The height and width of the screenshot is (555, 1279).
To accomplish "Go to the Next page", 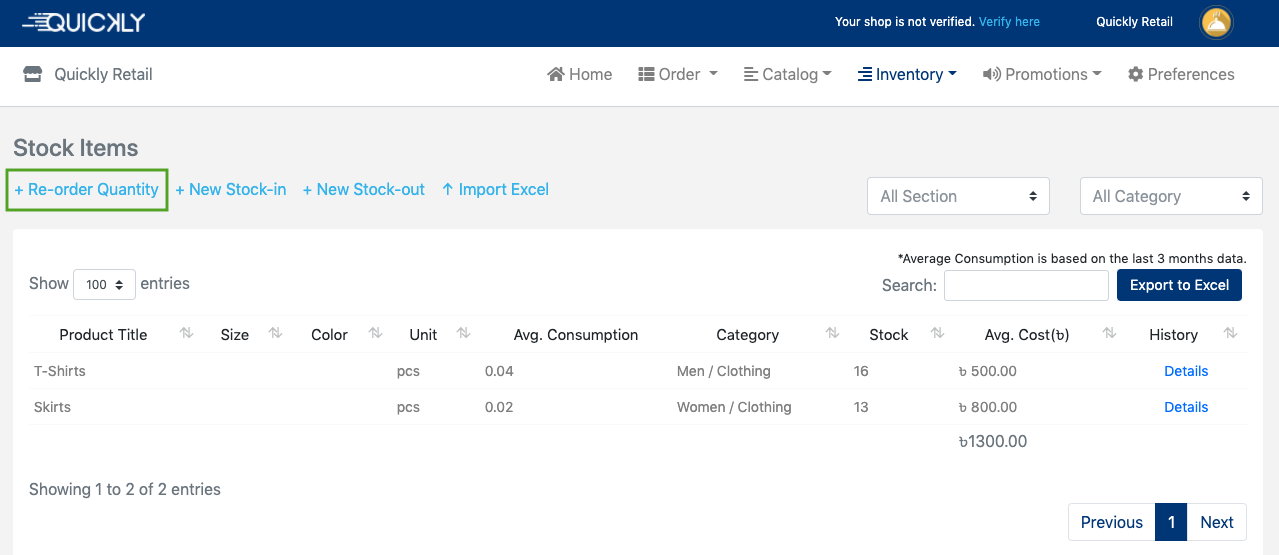I will (1216, 522).
